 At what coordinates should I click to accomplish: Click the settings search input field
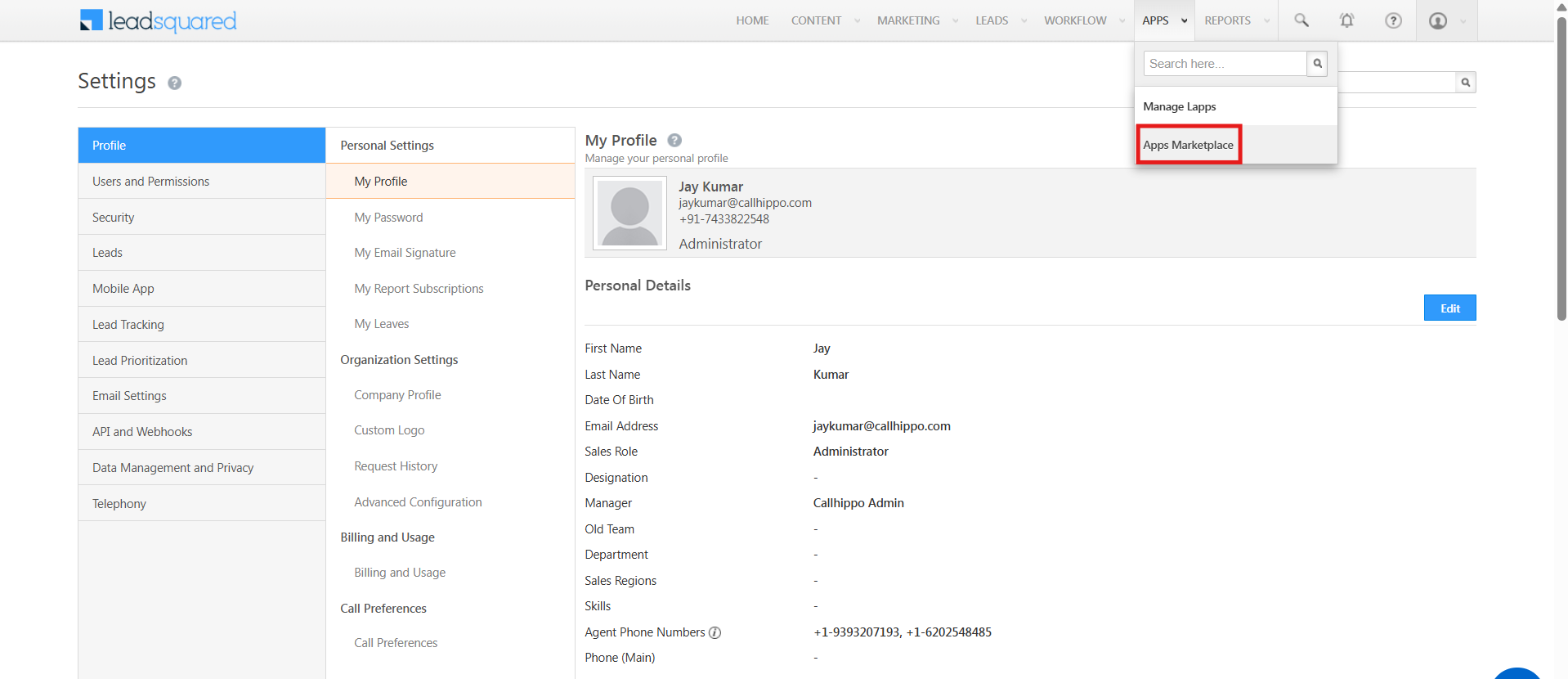1396,82
